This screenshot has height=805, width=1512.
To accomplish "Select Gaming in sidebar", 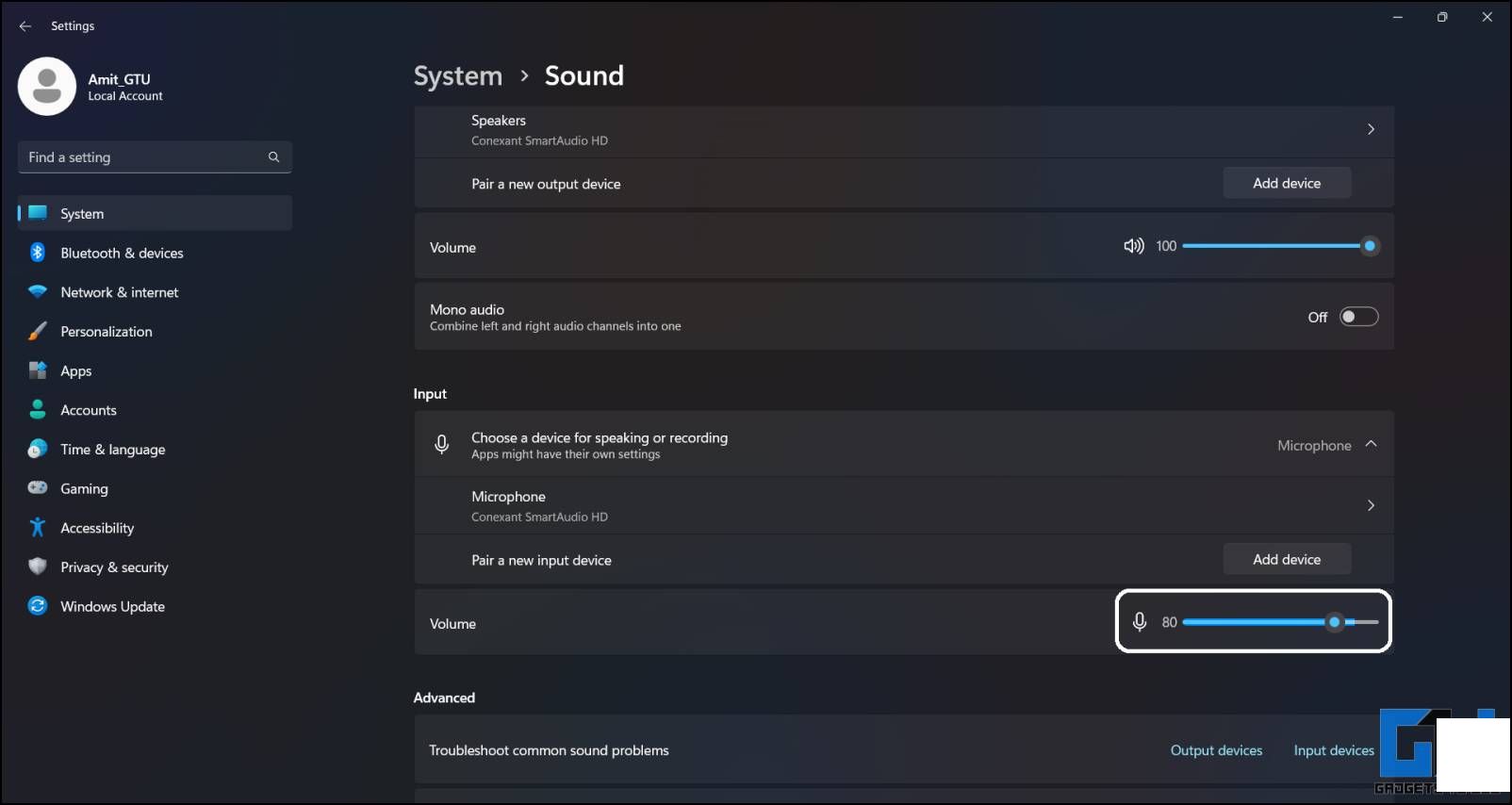I will 155,488.
